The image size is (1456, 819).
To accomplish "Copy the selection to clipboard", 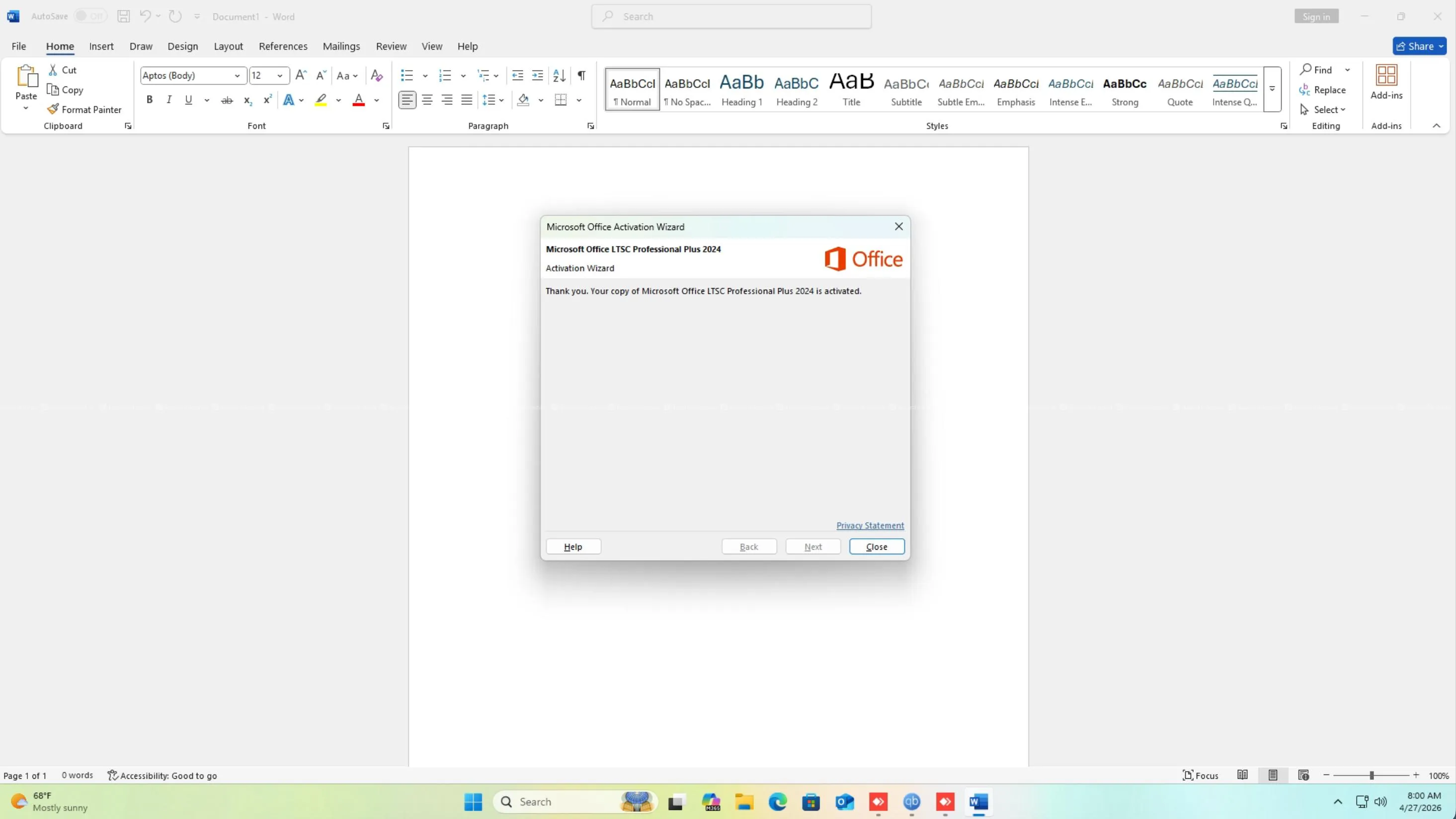I will pyautogui.click(x=65, y=90).
